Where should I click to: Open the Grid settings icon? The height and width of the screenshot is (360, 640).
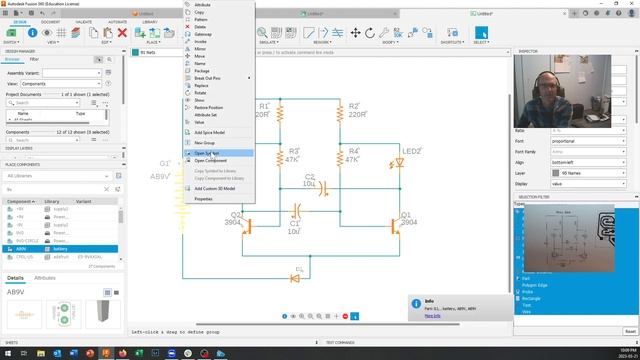point(61,33)
